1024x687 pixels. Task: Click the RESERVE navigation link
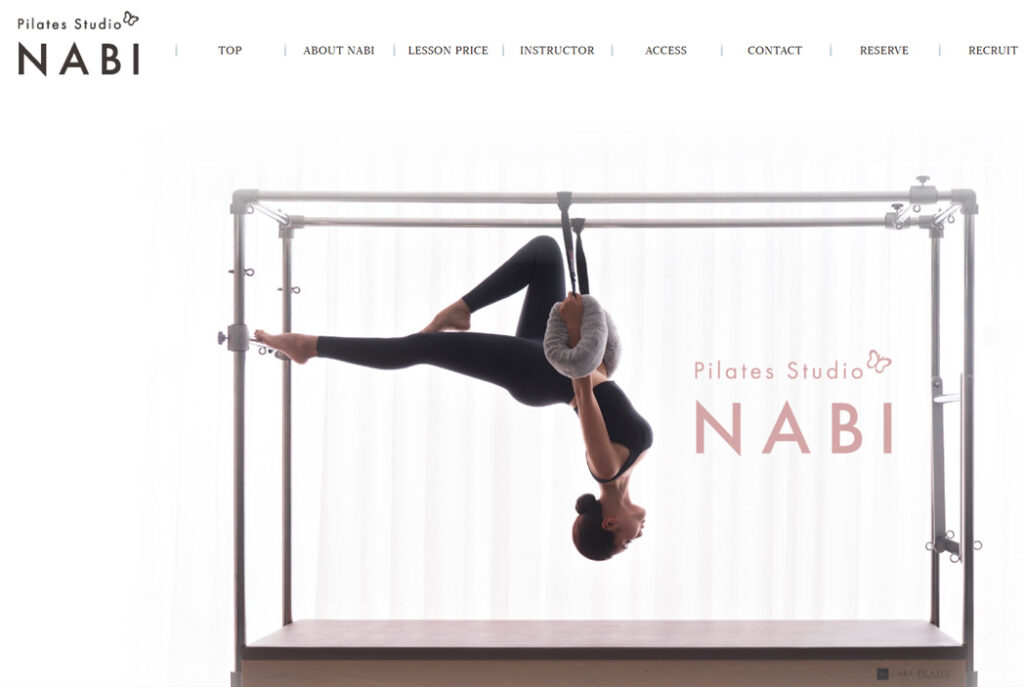tap(884, 50)
